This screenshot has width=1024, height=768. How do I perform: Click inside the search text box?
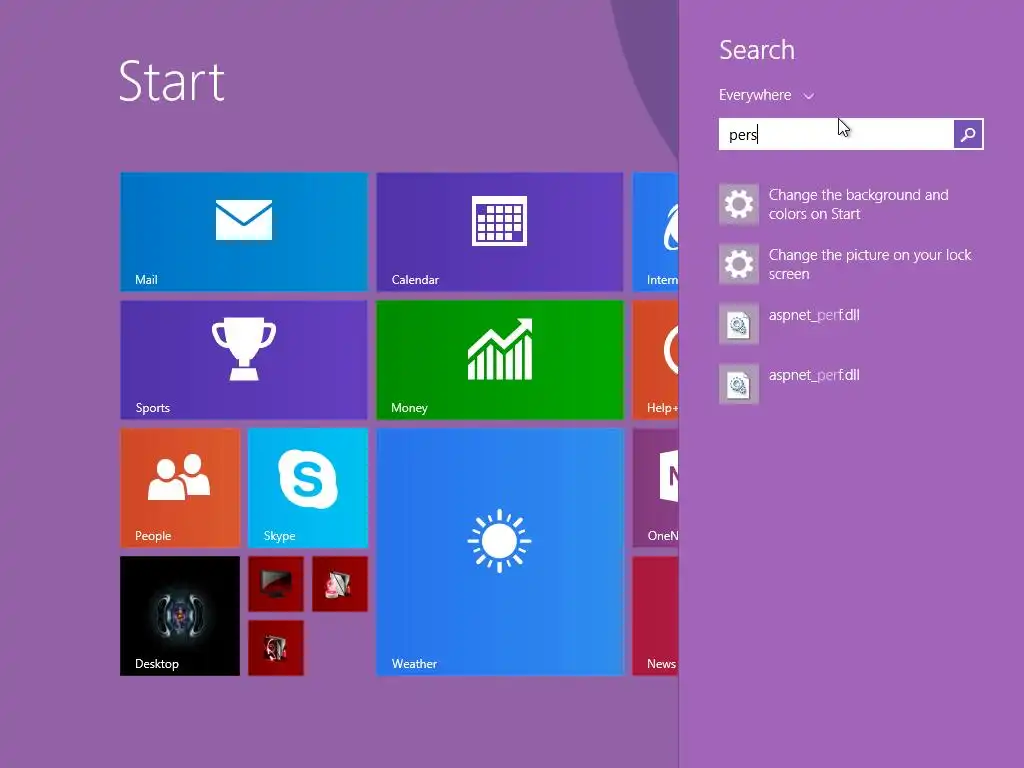point(836,134)
